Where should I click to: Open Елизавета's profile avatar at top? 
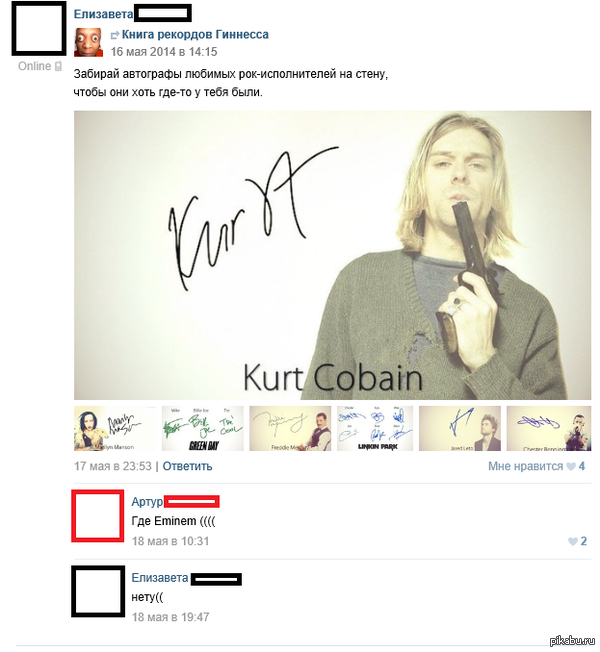click(39, 29)
